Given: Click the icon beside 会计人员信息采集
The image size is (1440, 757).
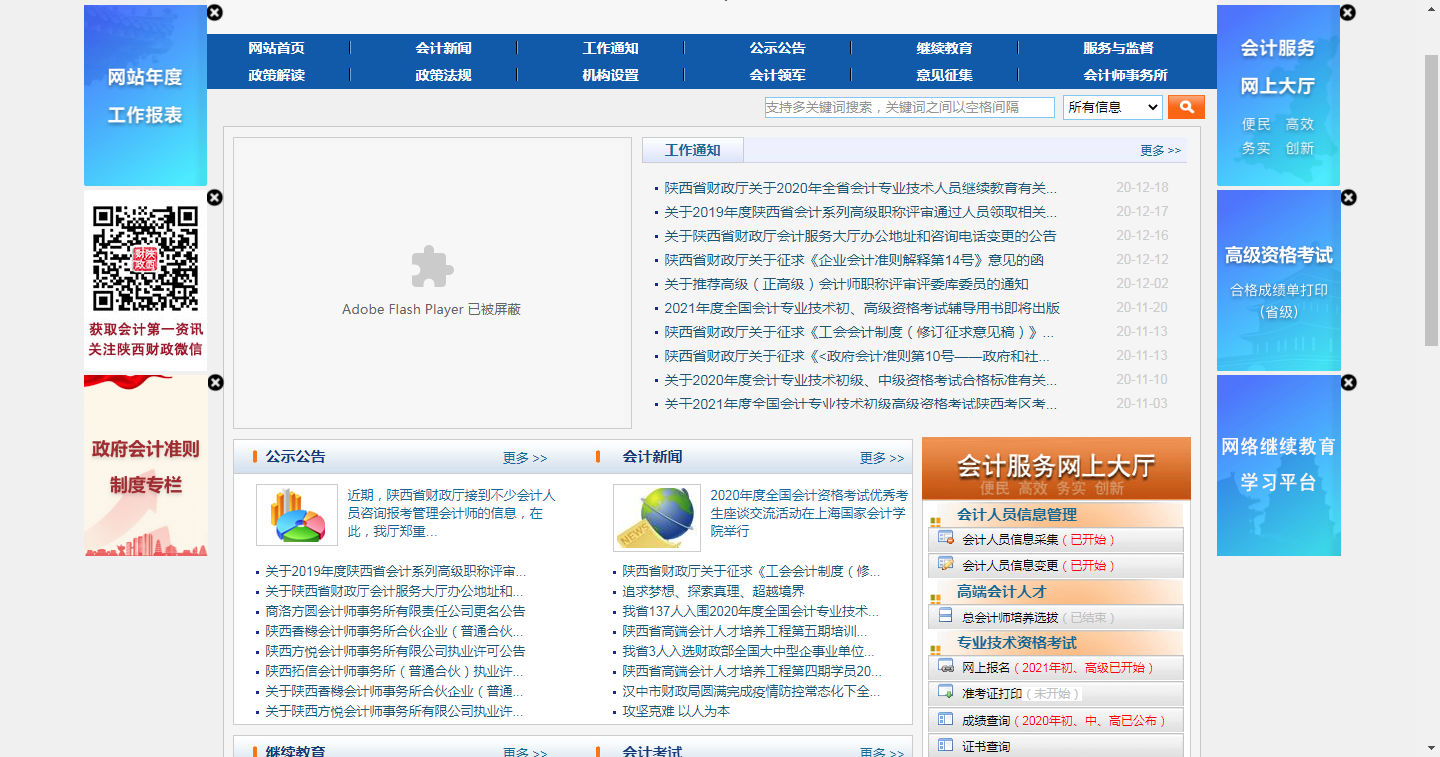Looking at the screenshot, I should pyautogui.click(x=945, y=538).
